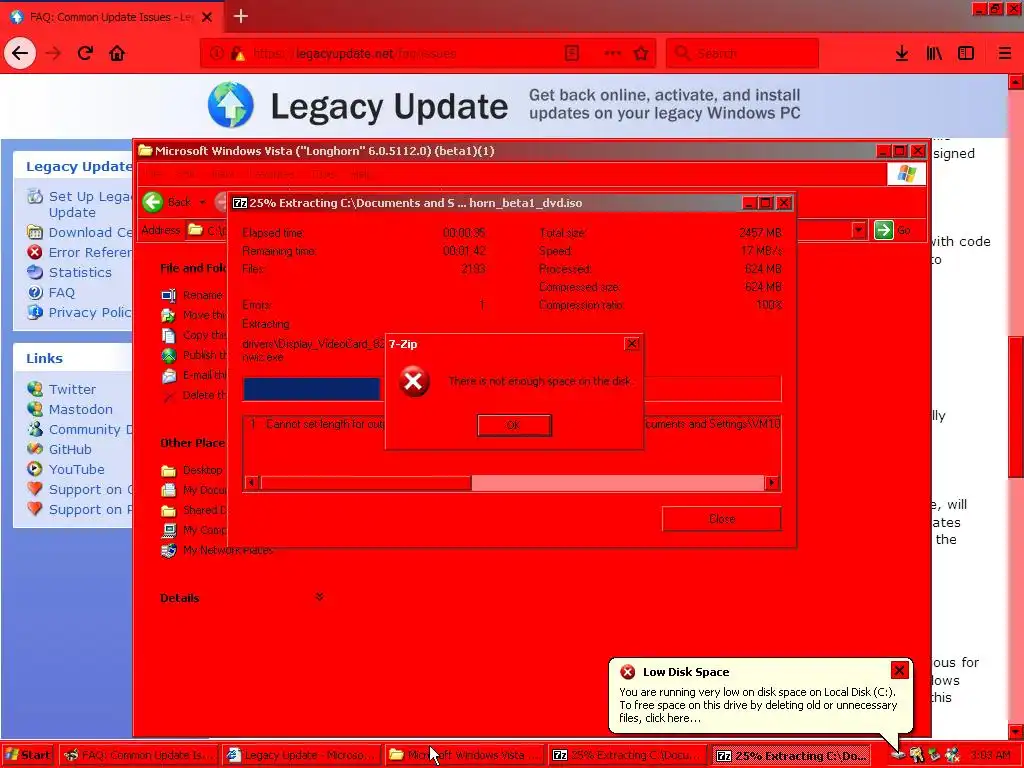Switch to Microsoft Windows Vista taskbar button
Image resolution: width=1024 pixels, height=768 pixels.
[x=464, y=756]
